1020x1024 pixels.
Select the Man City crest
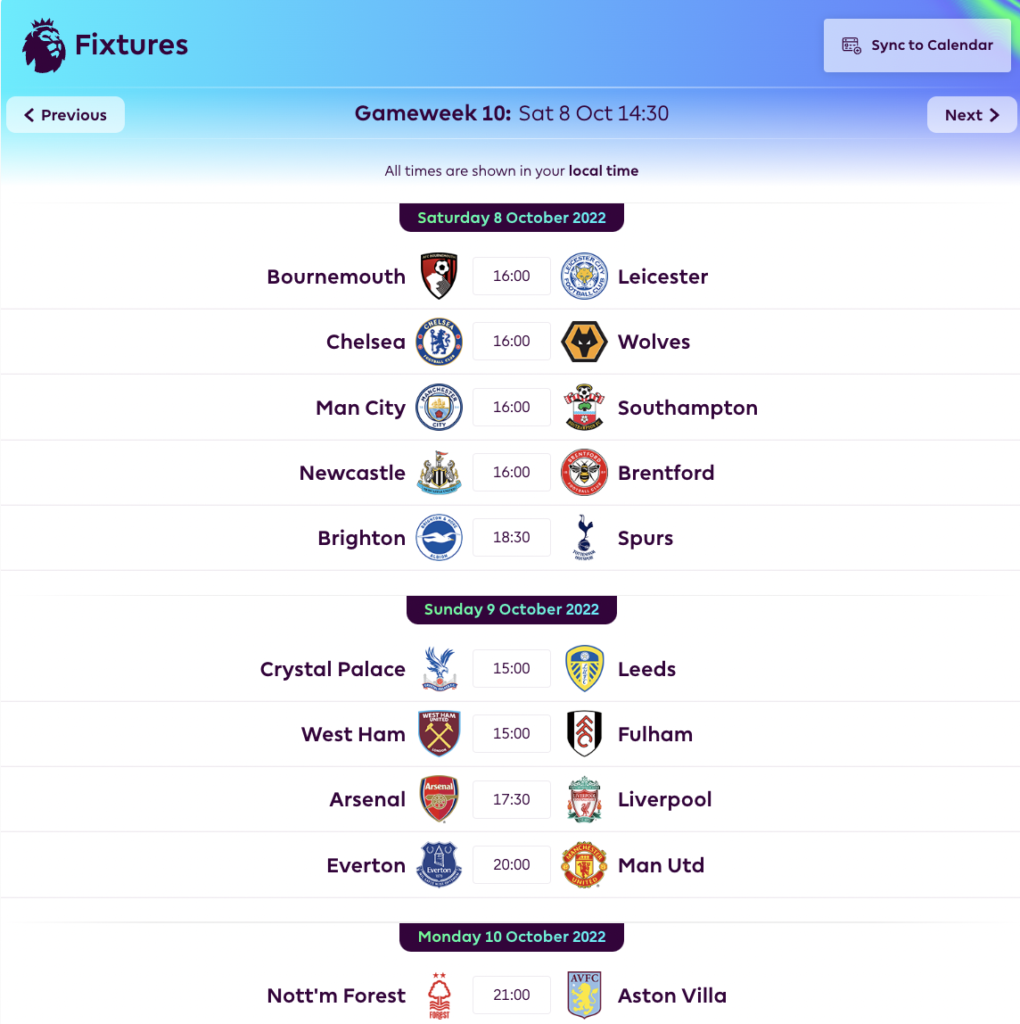439,407
